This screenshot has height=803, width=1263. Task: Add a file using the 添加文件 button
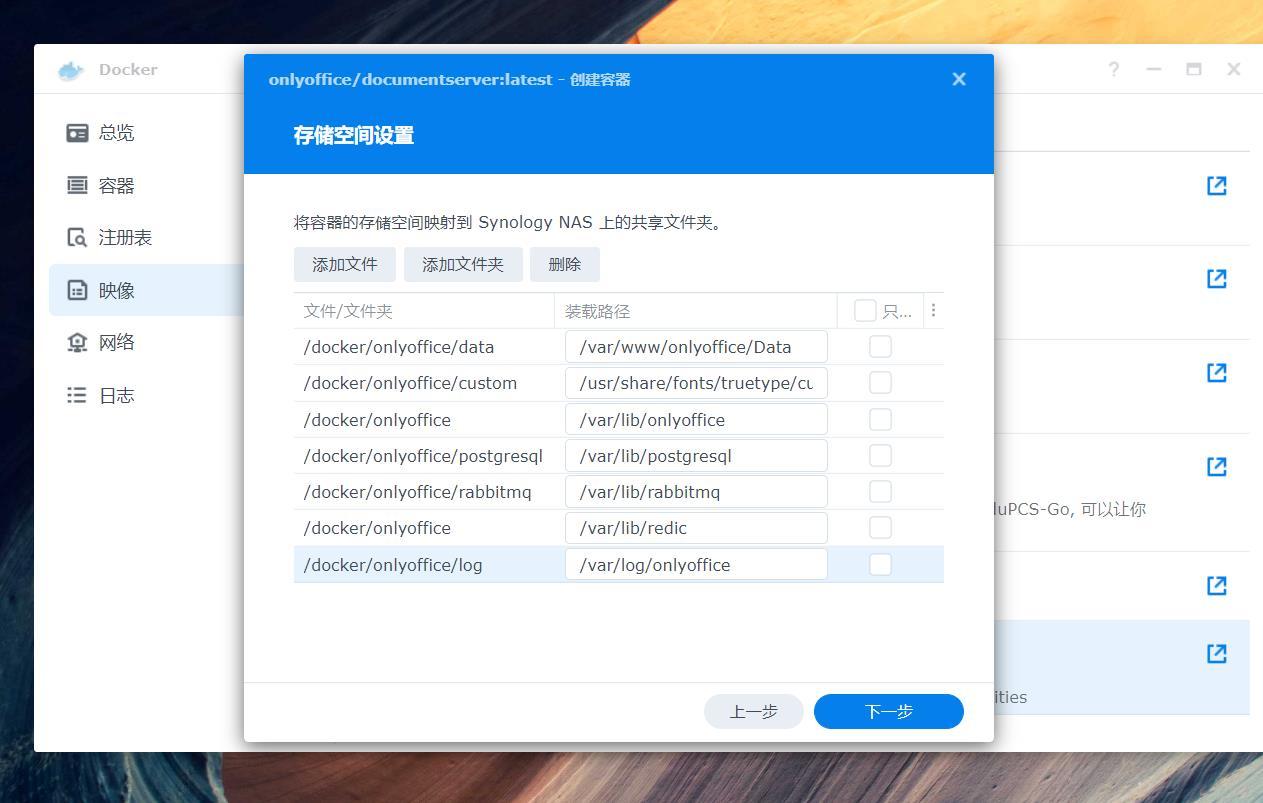point(344,264)
